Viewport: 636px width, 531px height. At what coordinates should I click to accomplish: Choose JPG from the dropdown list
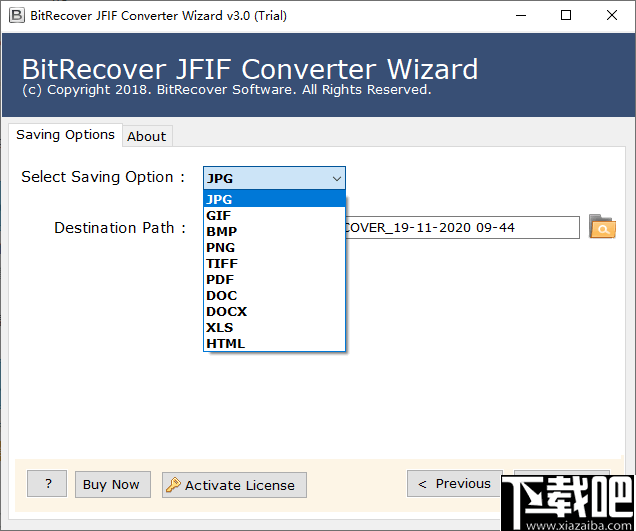(274, 199)
